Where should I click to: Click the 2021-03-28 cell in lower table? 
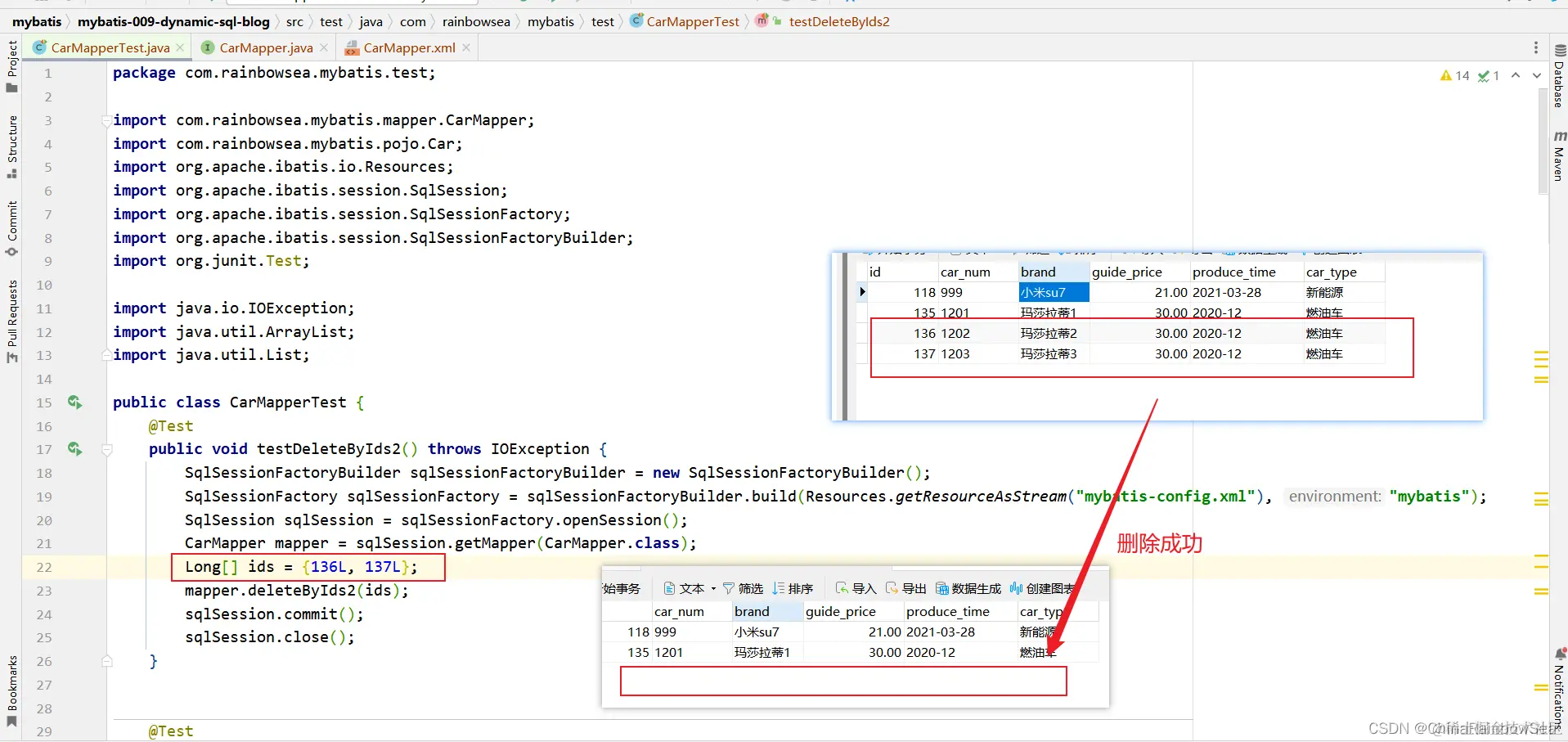(x=959, y=632)
